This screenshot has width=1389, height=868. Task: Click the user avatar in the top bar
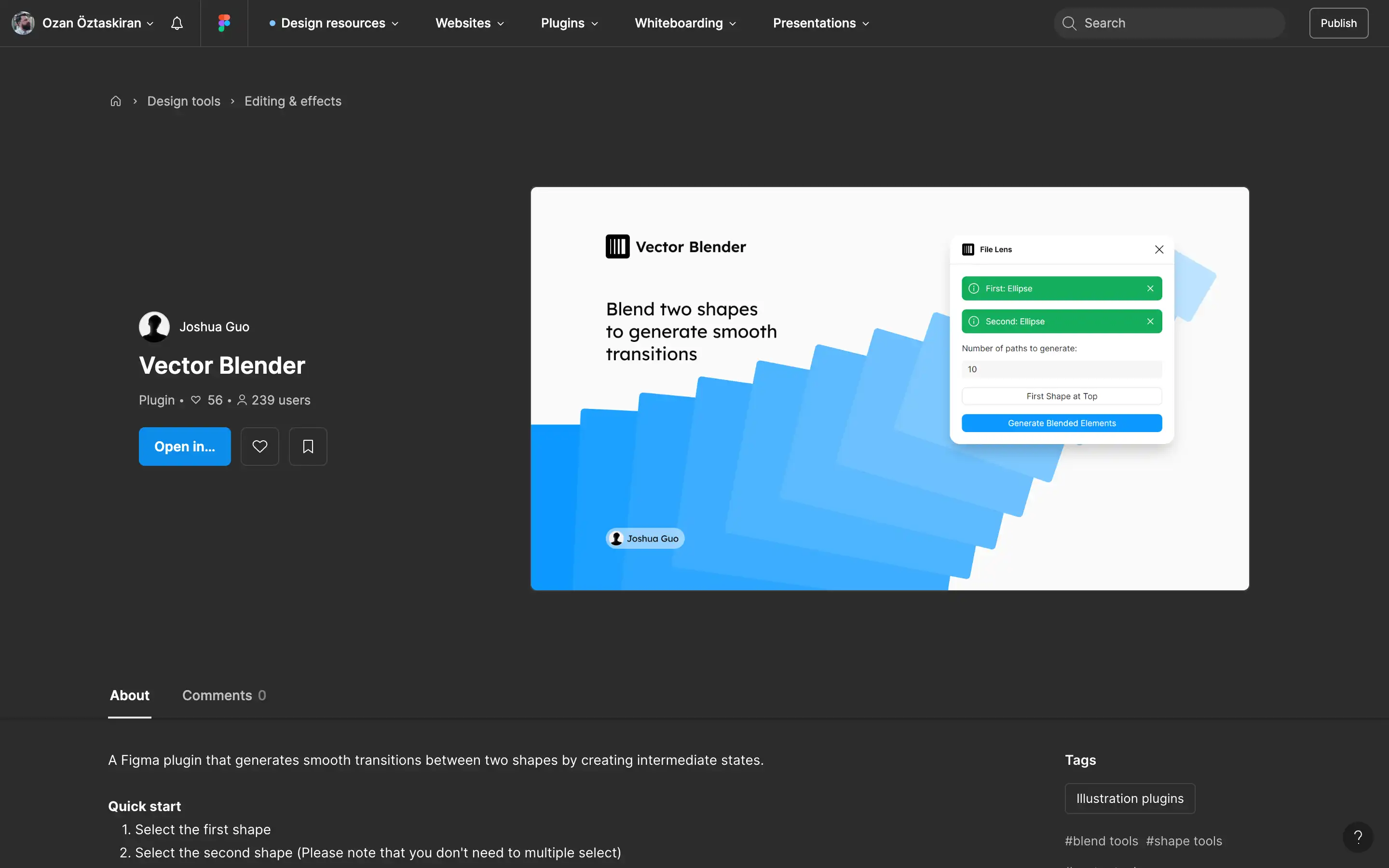(23, 23)
